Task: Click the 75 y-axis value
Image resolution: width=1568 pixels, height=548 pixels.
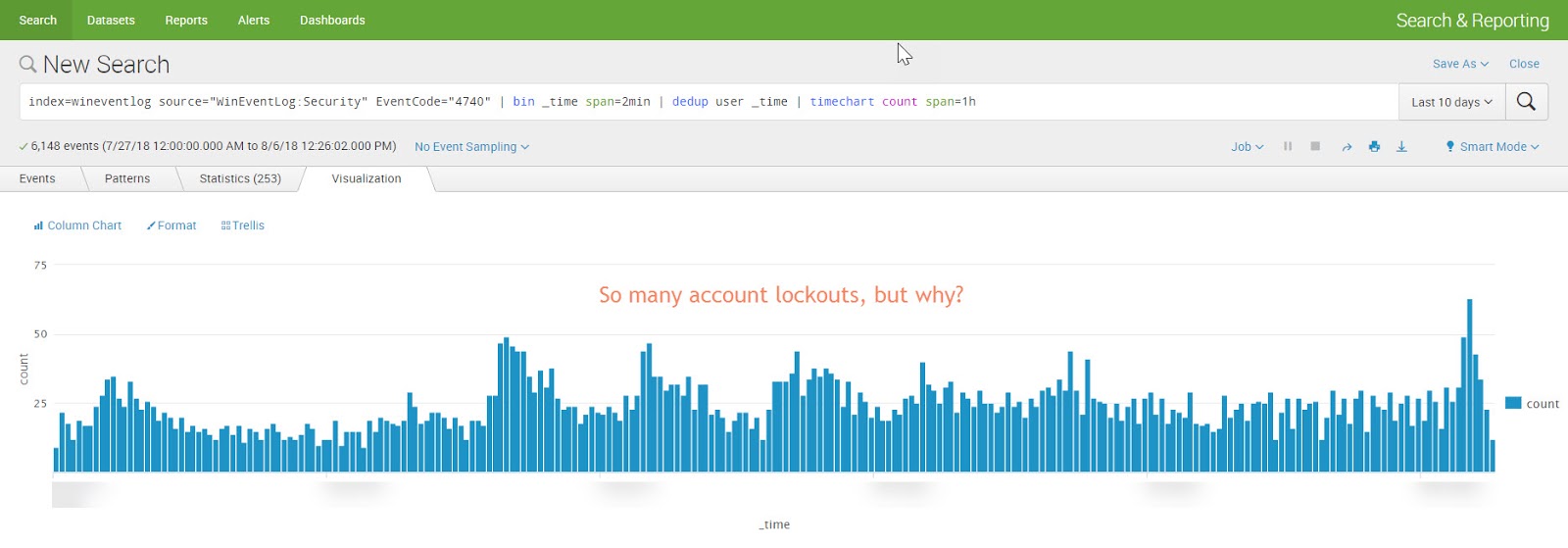Action: click(40, 265)
